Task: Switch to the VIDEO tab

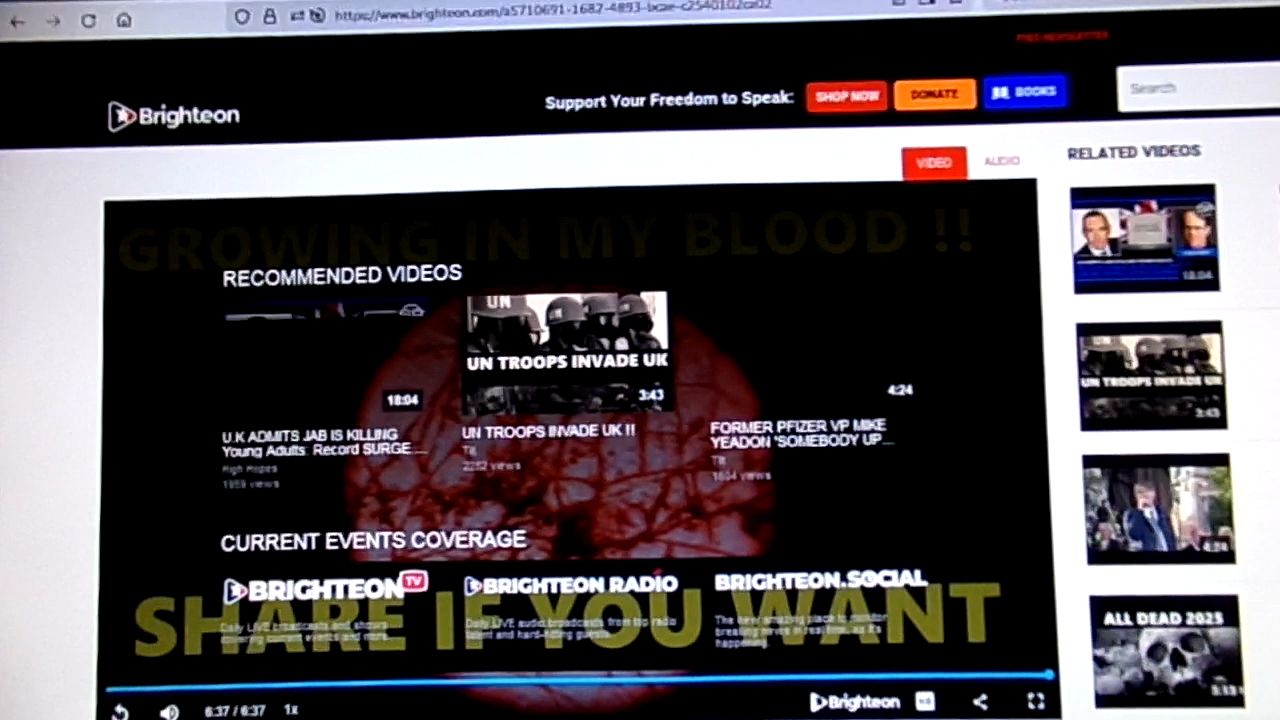Action: tap(933, 163)
